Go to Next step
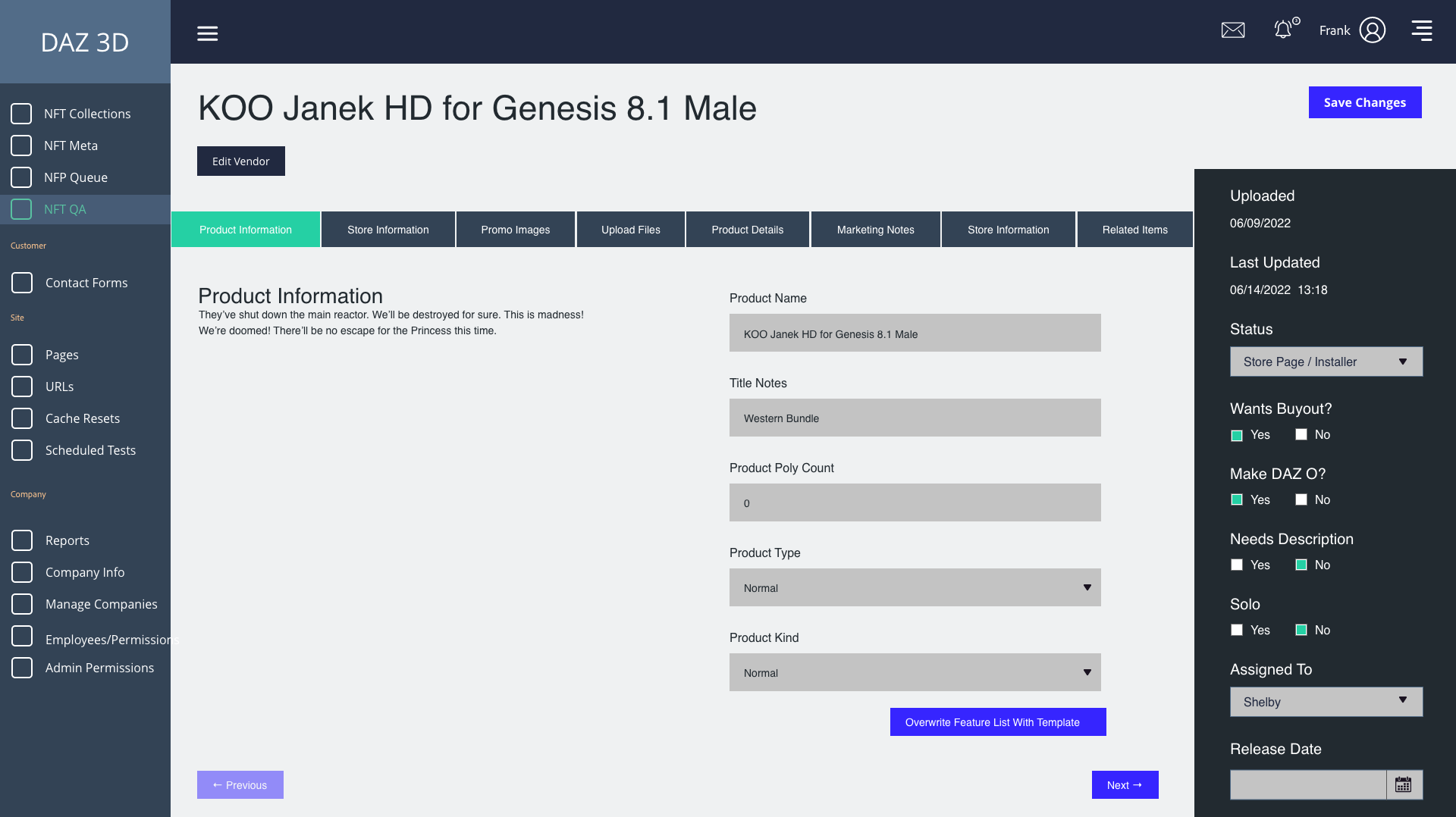Image resolution: width=1456 pixels, height=817 pixels. pos(1125,785)
